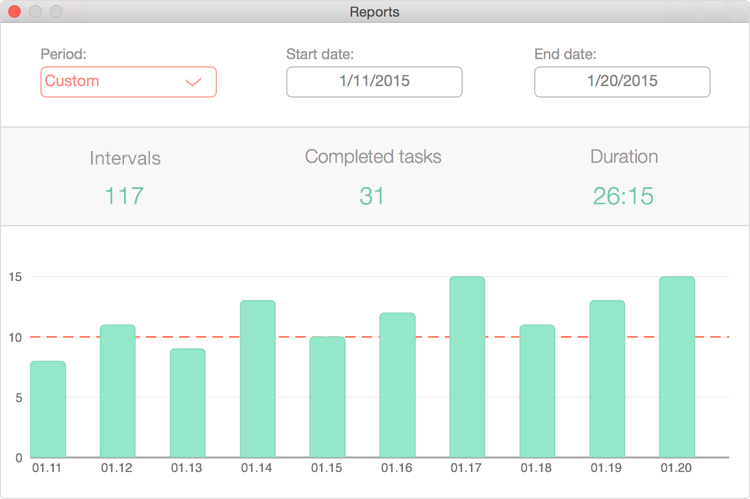Click the chart bar for 01.11

pos(48,410)
